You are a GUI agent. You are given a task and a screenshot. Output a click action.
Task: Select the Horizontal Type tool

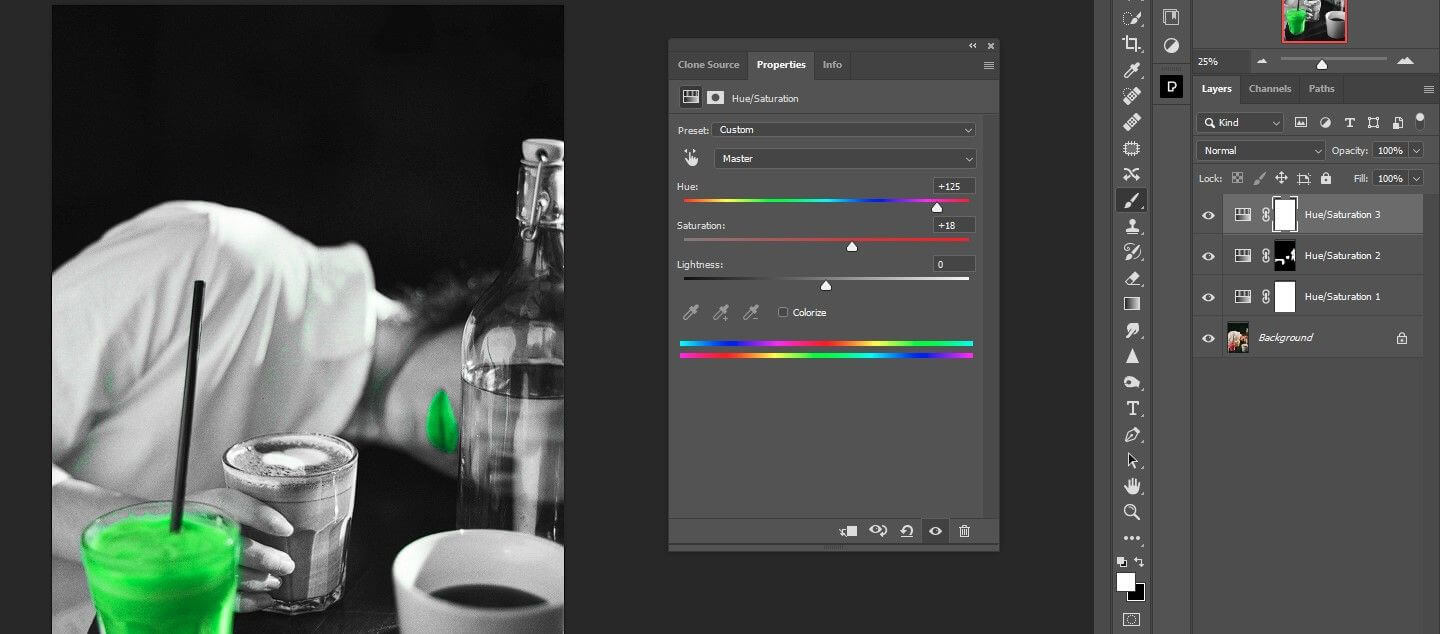(1131, 408)
